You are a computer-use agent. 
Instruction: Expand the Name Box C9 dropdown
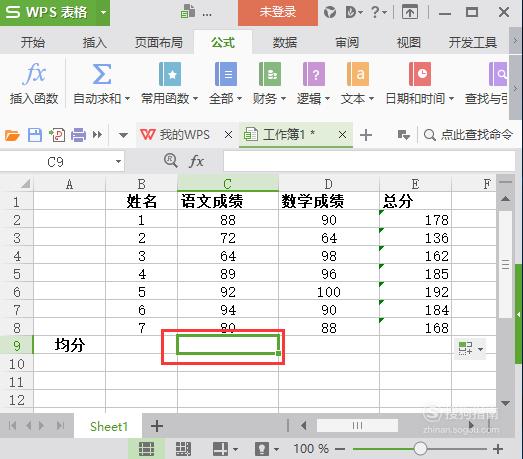pyautogui.click(x=118, y=162)
